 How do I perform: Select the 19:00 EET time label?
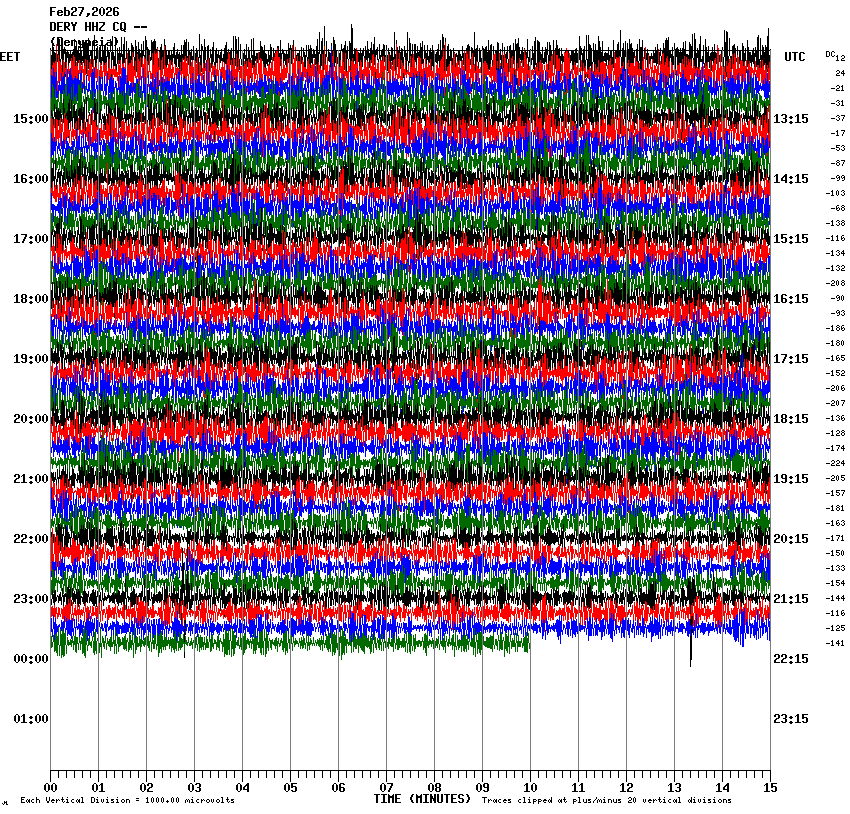pyautogui.click(x=30, y=359)
